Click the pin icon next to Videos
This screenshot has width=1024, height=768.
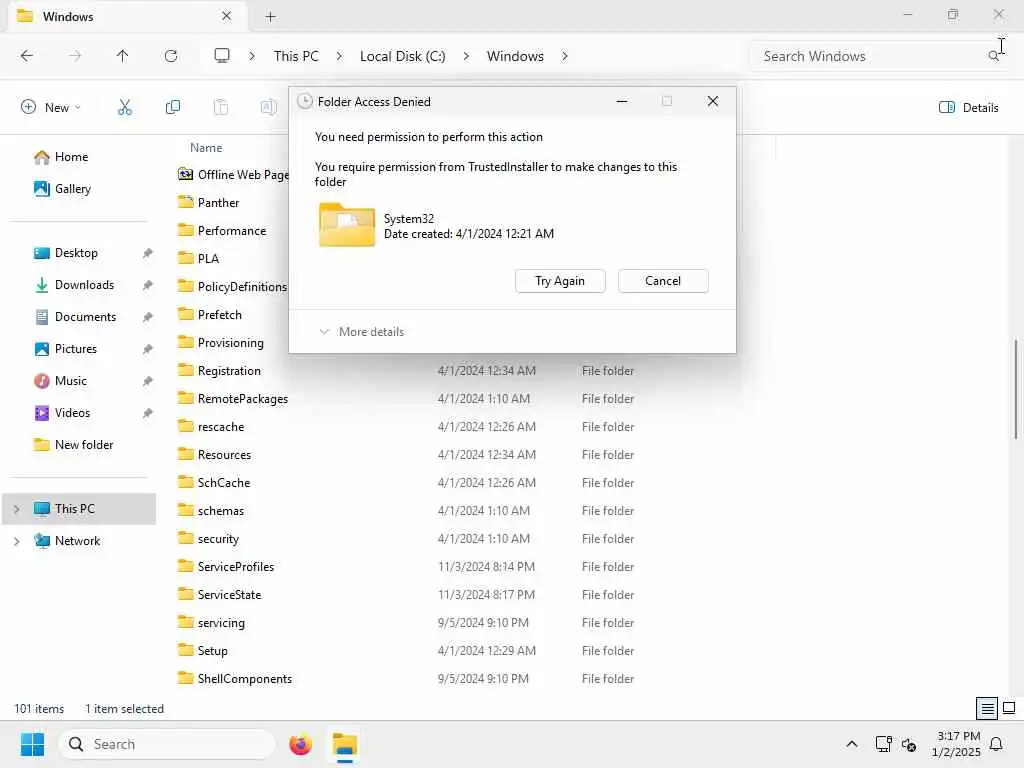[x=148, y=413]
